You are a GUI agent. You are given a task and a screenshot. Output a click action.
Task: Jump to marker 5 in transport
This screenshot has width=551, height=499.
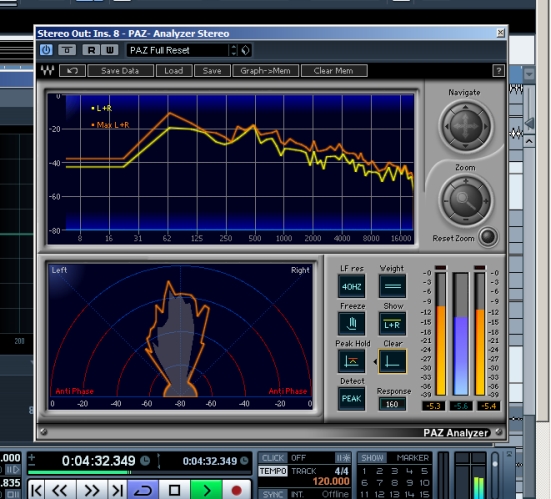pyautogui.click(x=424, y=471)
